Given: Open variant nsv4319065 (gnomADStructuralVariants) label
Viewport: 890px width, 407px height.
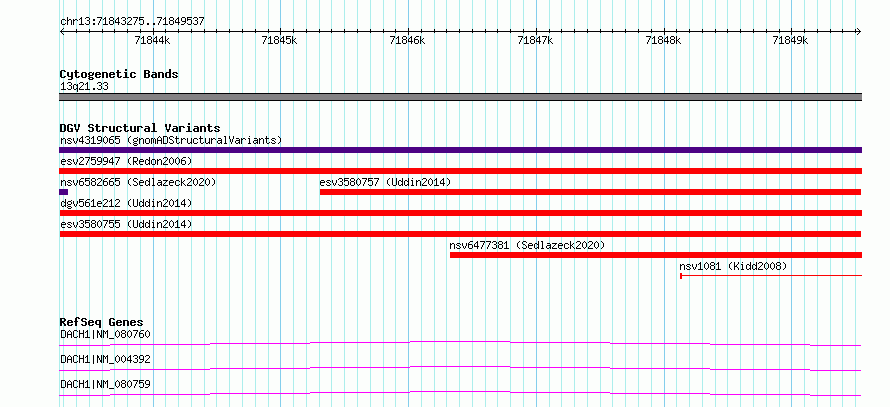Looking at the screenshot, I should 171,140.
